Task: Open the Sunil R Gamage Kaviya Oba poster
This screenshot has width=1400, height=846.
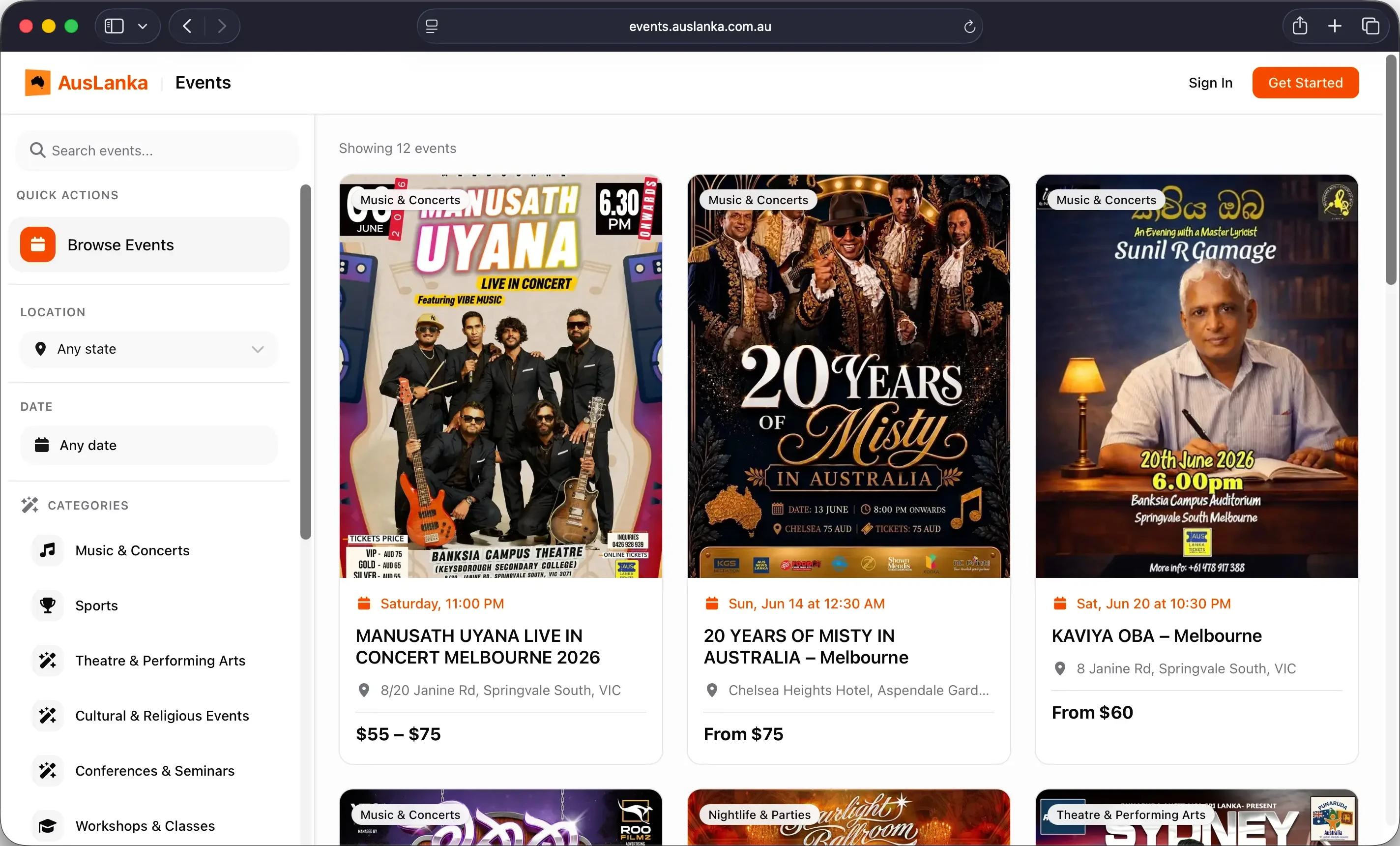Action: (x=1196, y=376)
